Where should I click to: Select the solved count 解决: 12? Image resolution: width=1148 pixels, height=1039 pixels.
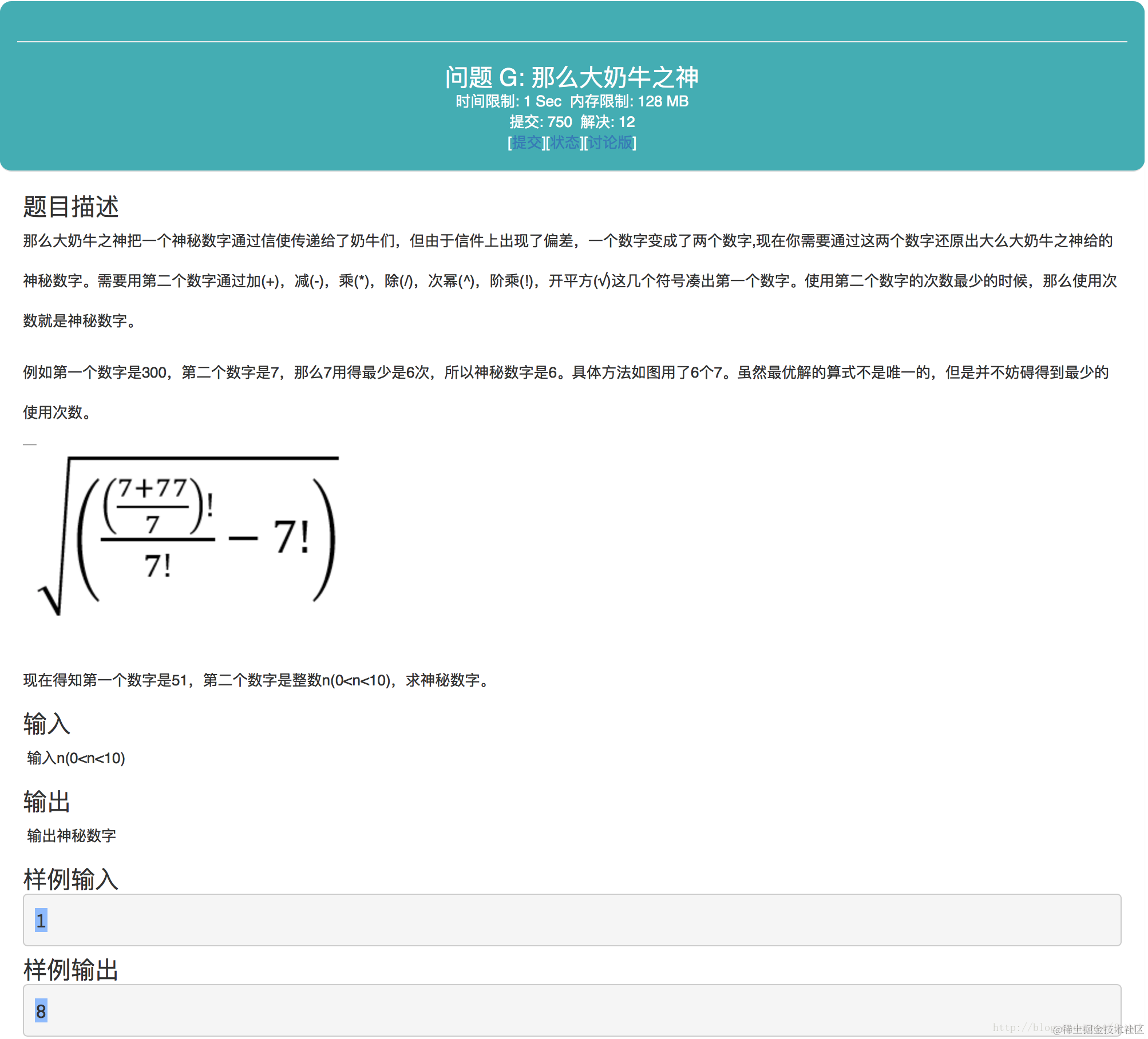(x=607, y=122)
